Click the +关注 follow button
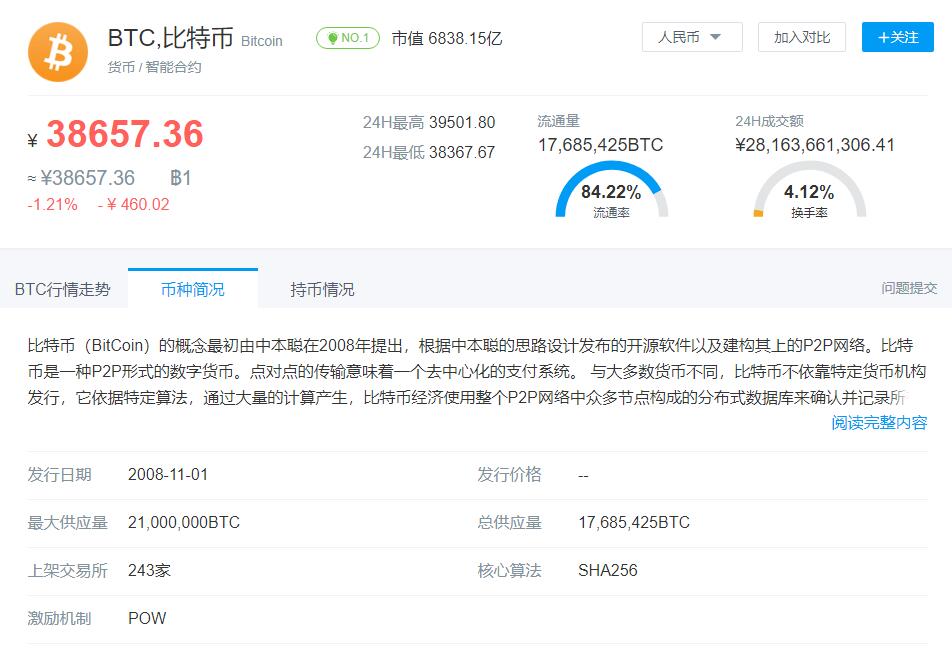This screenshot has width=952, height=655. pos(897,37)
